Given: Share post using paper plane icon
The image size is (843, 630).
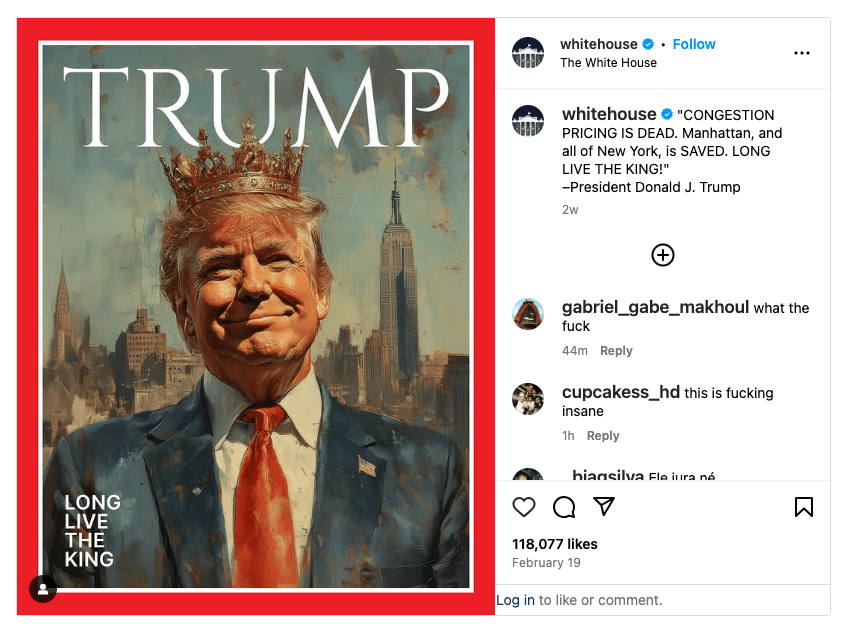Looking at the screenshot, I should pos(604,506).
